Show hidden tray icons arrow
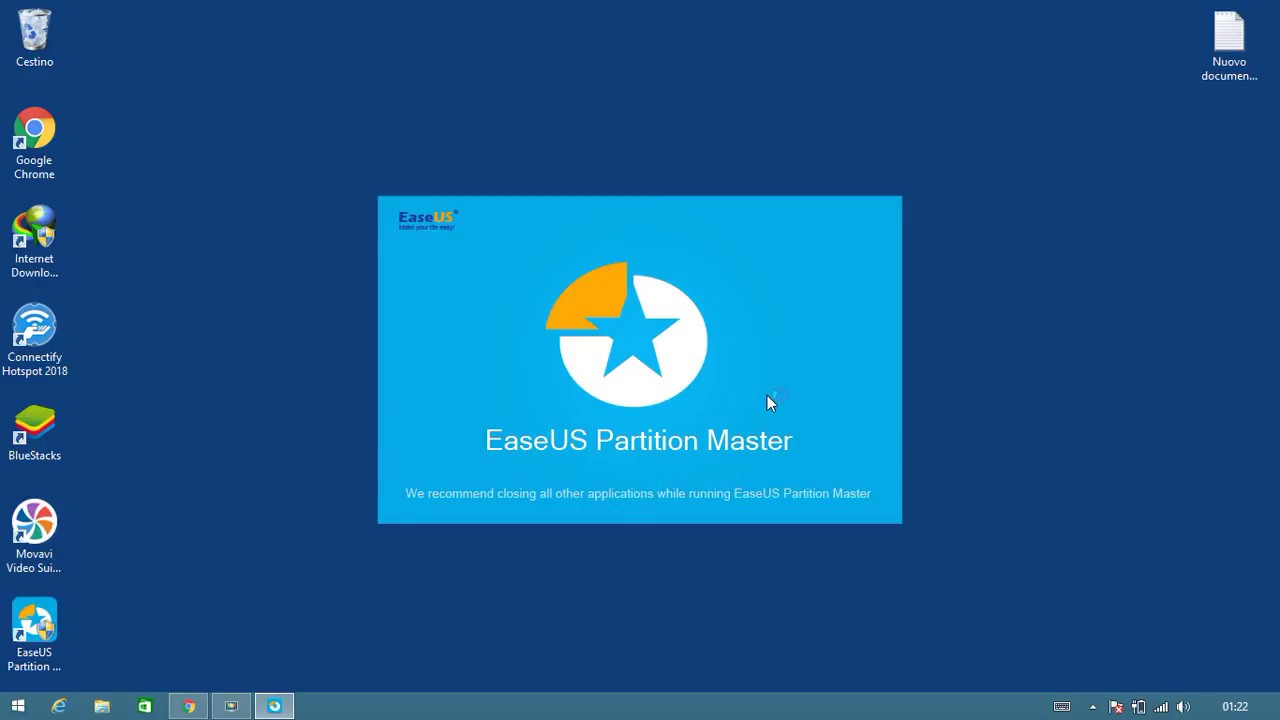 (1092, 707)
